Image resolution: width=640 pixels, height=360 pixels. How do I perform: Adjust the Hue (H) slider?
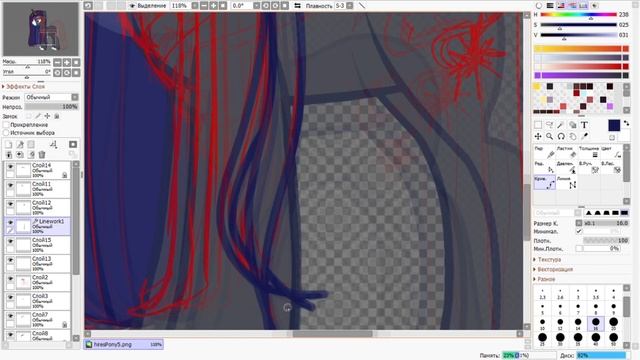(x=579, y=15)
